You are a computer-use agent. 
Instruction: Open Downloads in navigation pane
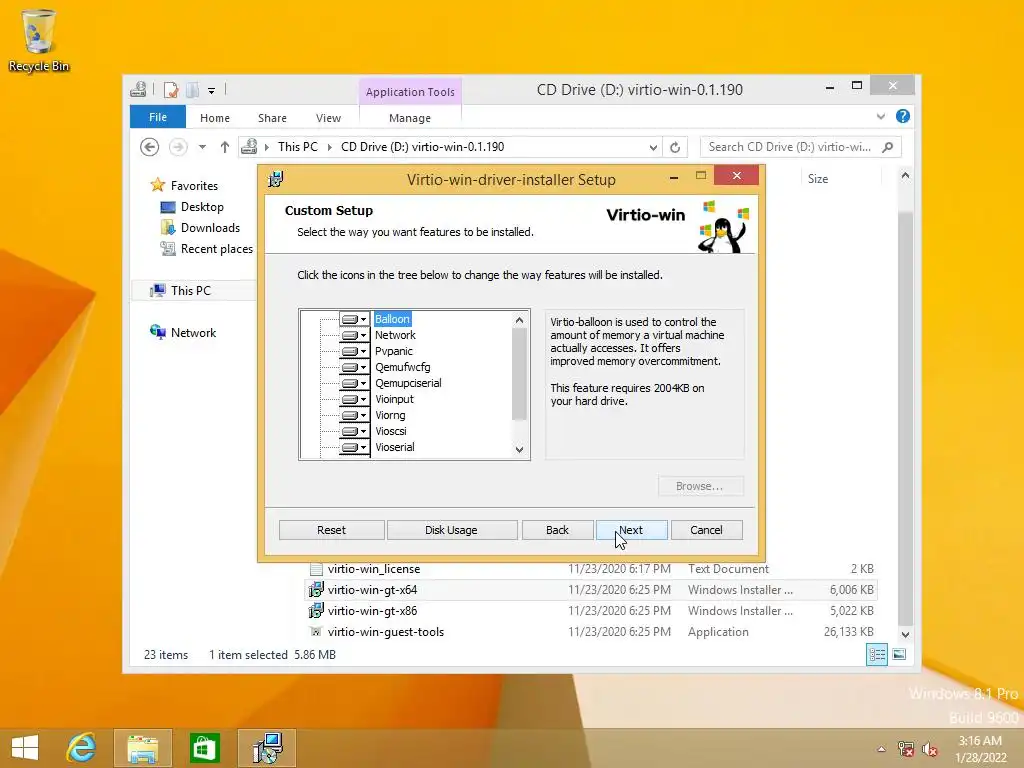(210, 228)
